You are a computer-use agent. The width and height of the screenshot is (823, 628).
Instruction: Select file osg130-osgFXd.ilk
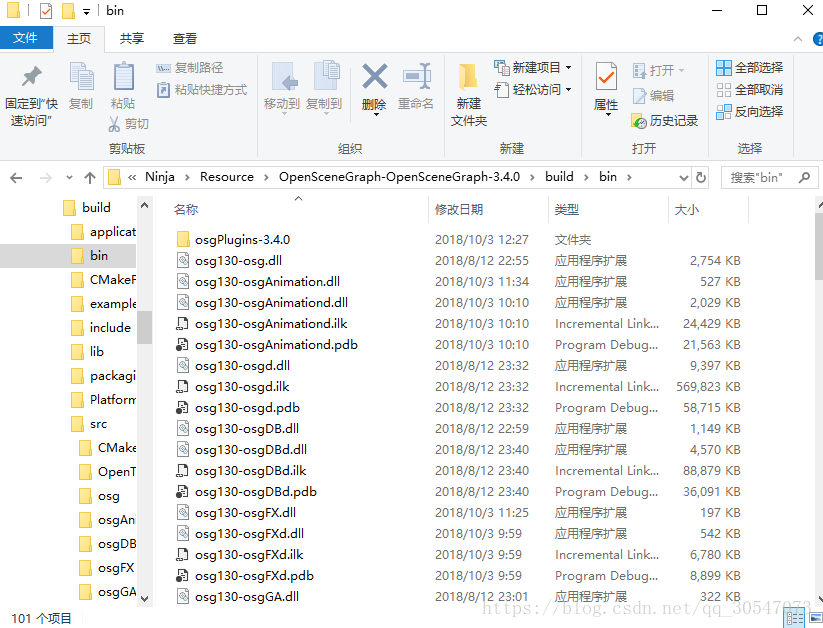249,555
